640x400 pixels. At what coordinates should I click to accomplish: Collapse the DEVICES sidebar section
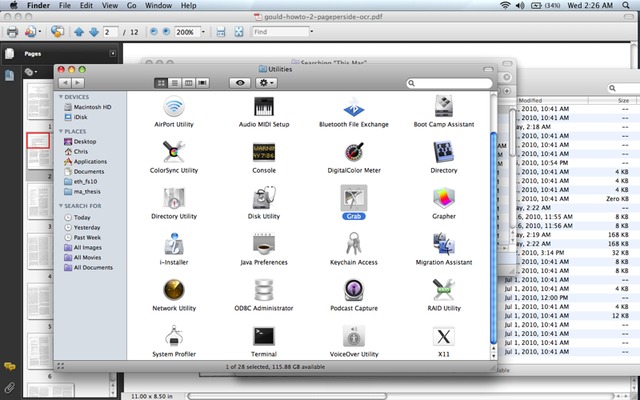point(61,97)
